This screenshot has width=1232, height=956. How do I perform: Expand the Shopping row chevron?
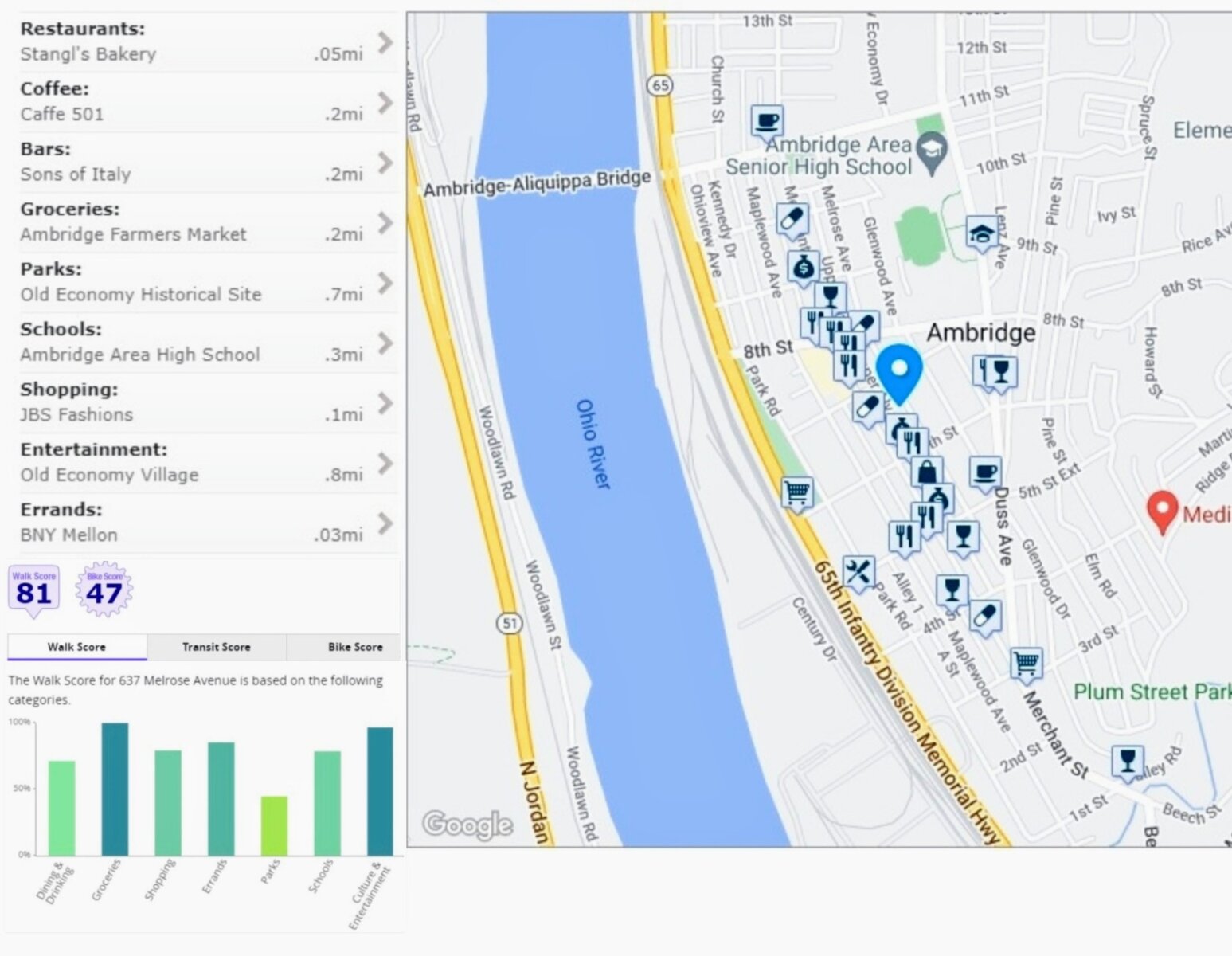[386, 403]
